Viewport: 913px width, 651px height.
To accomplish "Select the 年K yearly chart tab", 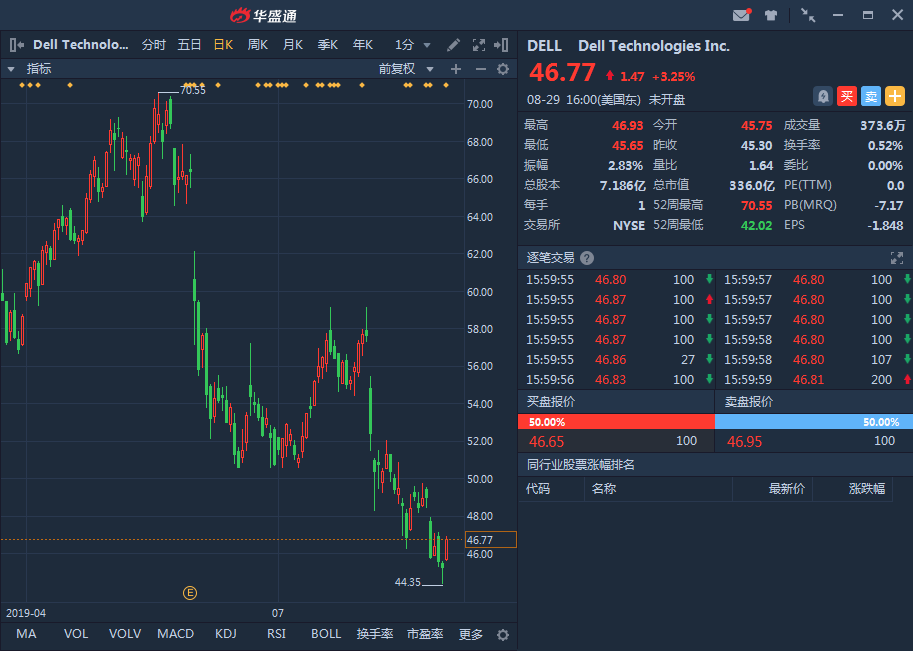I will (x=362, y=45).
